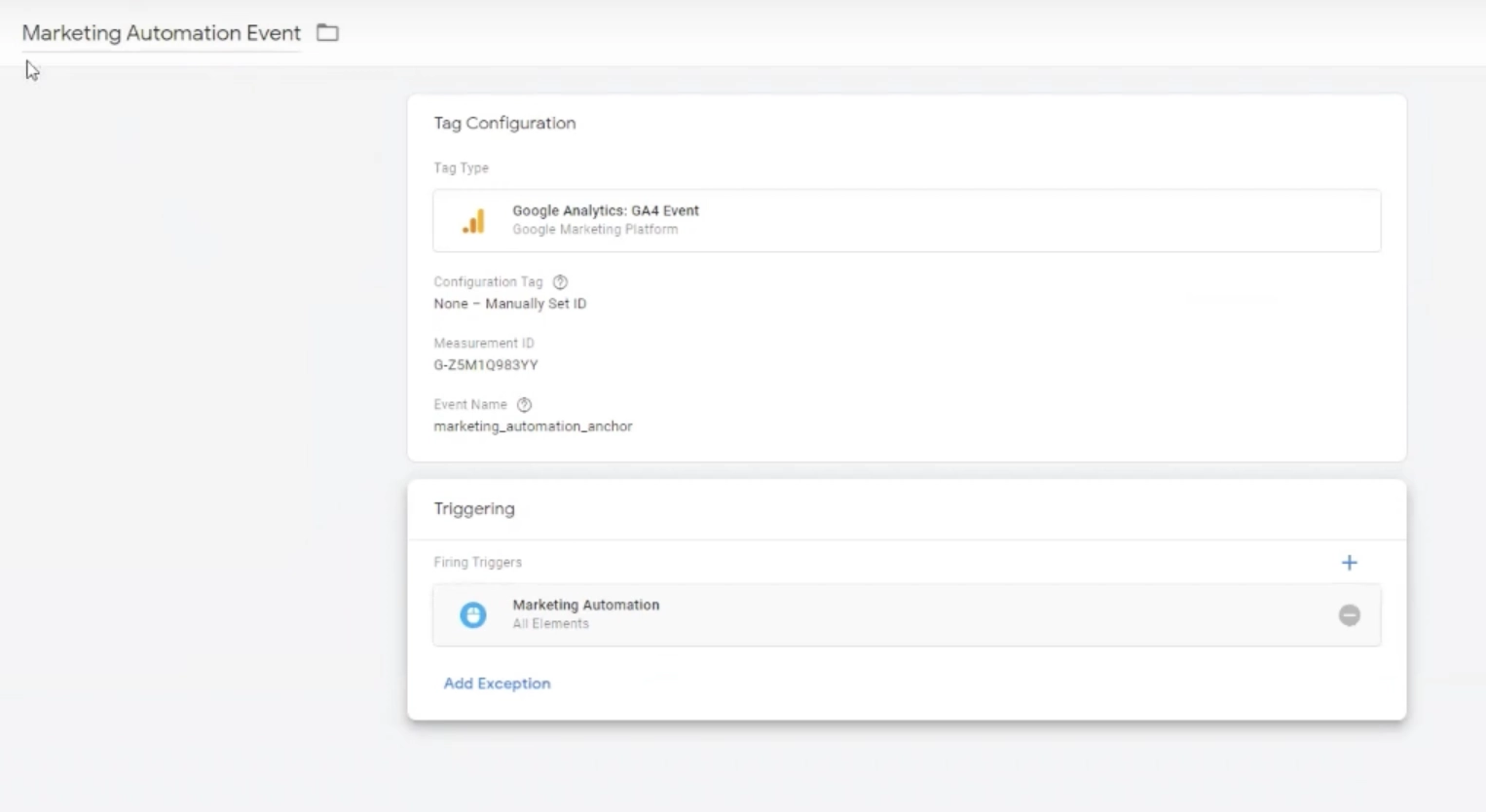
Task: Click the None – Manually Set ID value
Action: 510,304
